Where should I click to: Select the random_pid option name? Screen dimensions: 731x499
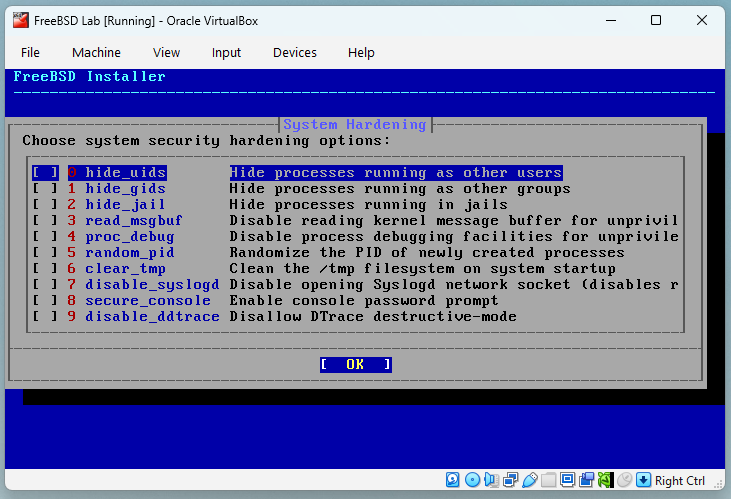point(130,252)
